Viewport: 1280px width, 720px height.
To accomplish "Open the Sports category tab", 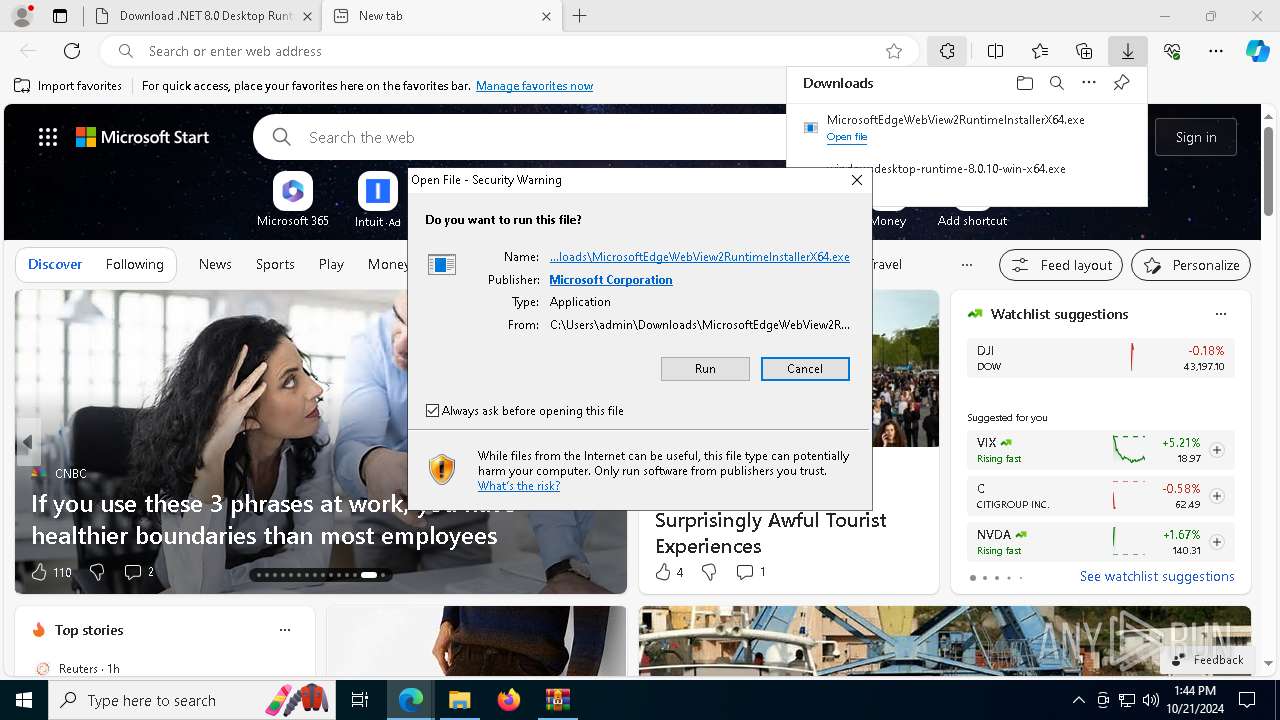I will [275, 264].
